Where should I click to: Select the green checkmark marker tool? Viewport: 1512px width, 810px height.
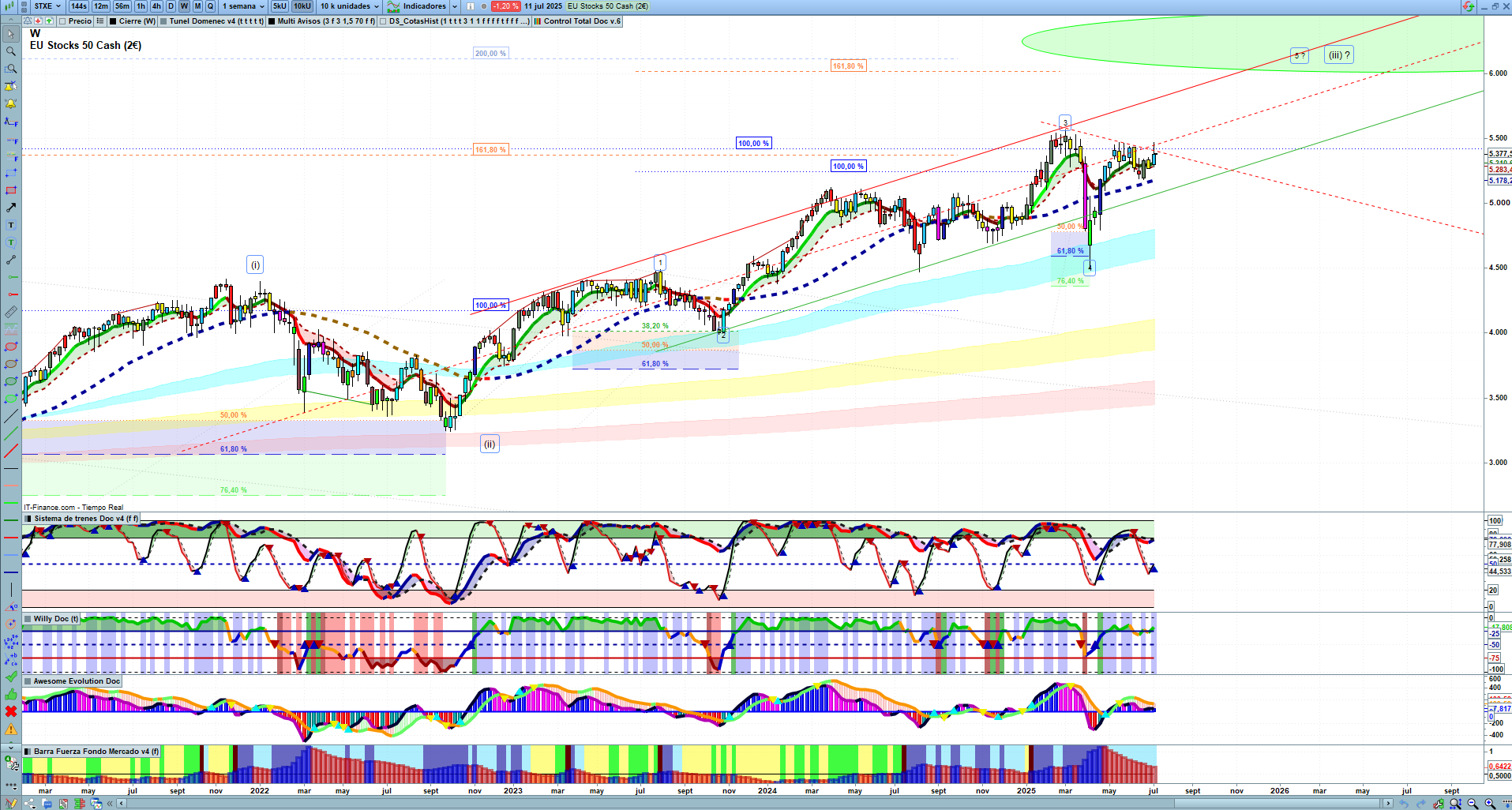click(11, 677)
